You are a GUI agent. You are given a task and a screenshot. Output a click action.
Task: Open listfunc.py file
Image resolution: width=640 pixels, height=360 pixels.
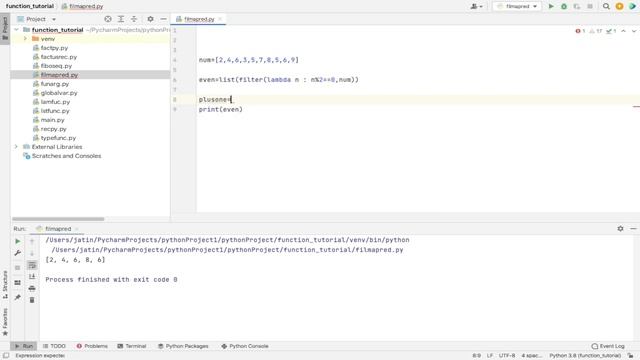pyautogui.click(x=55, y=111)
